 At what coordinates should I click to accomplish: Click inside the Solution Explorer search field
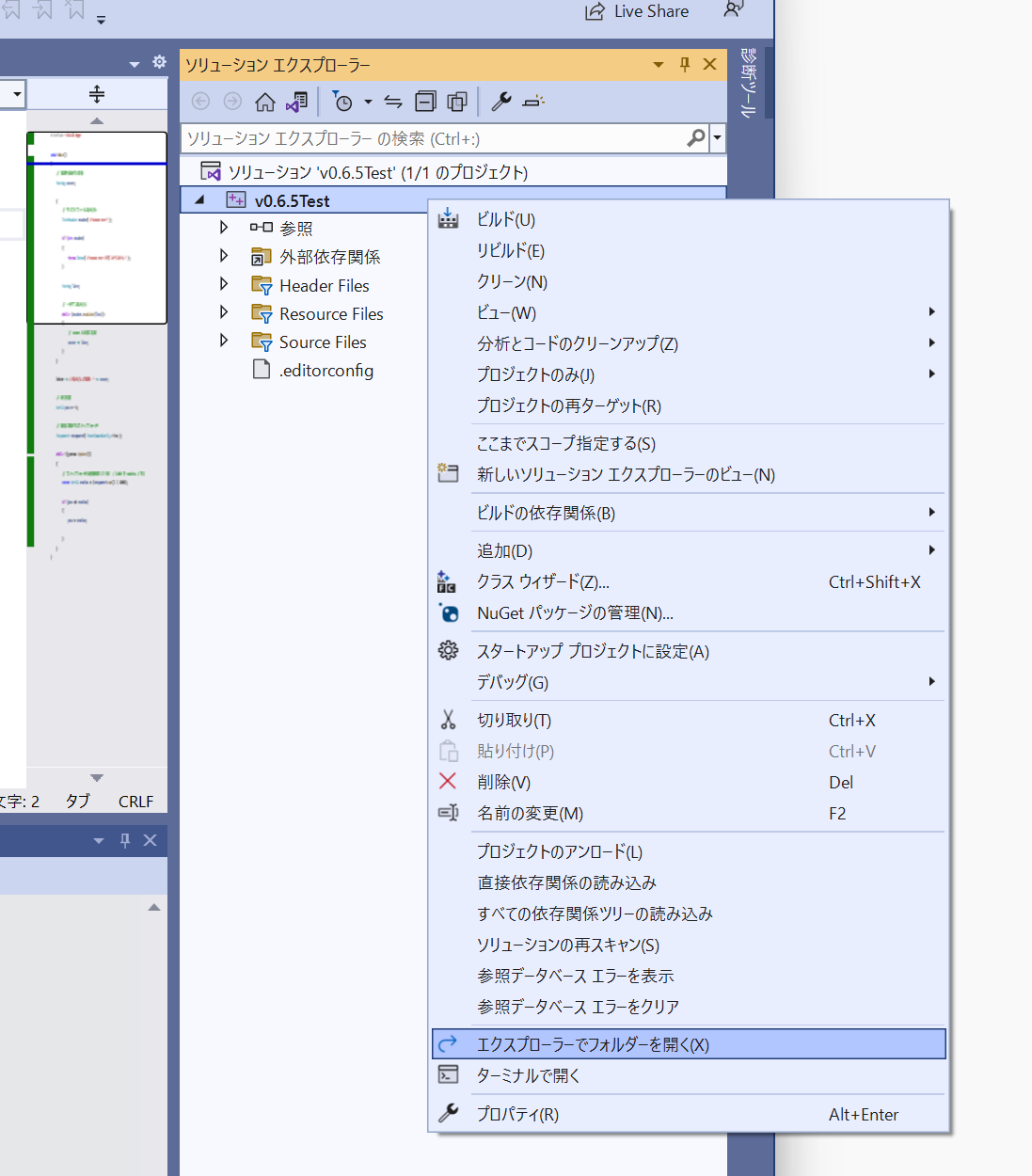(433, 138)
